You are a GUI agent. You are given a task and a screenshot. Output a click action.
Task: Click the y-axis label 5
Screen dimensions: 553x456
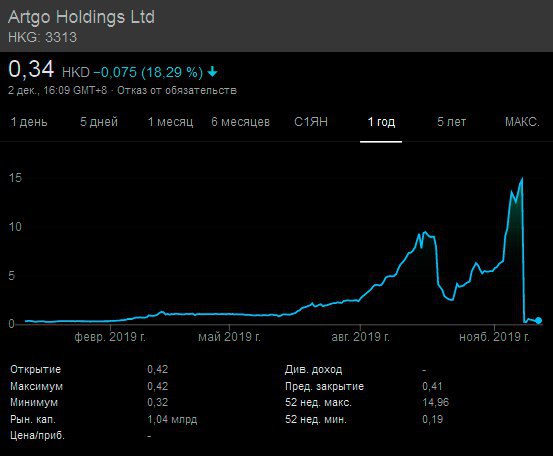[12, 276]
